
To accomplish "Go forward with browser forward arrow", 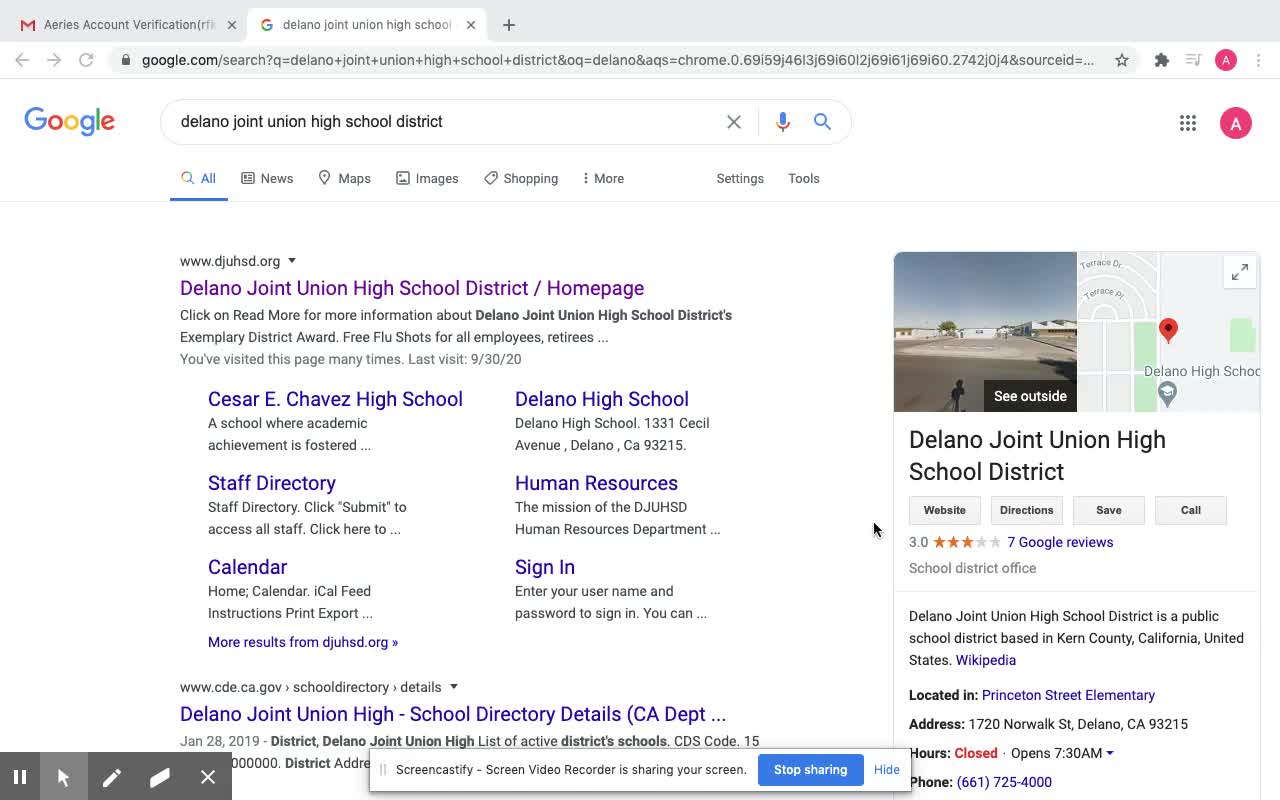I will click(x=54, y=60).
